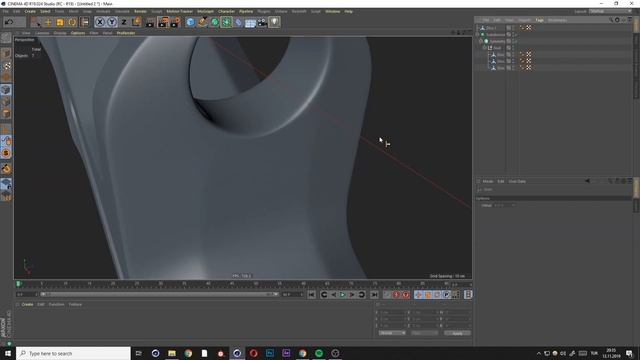Add a Cube primitive object
Screen dimensions: 640x360
pos(190,22)
